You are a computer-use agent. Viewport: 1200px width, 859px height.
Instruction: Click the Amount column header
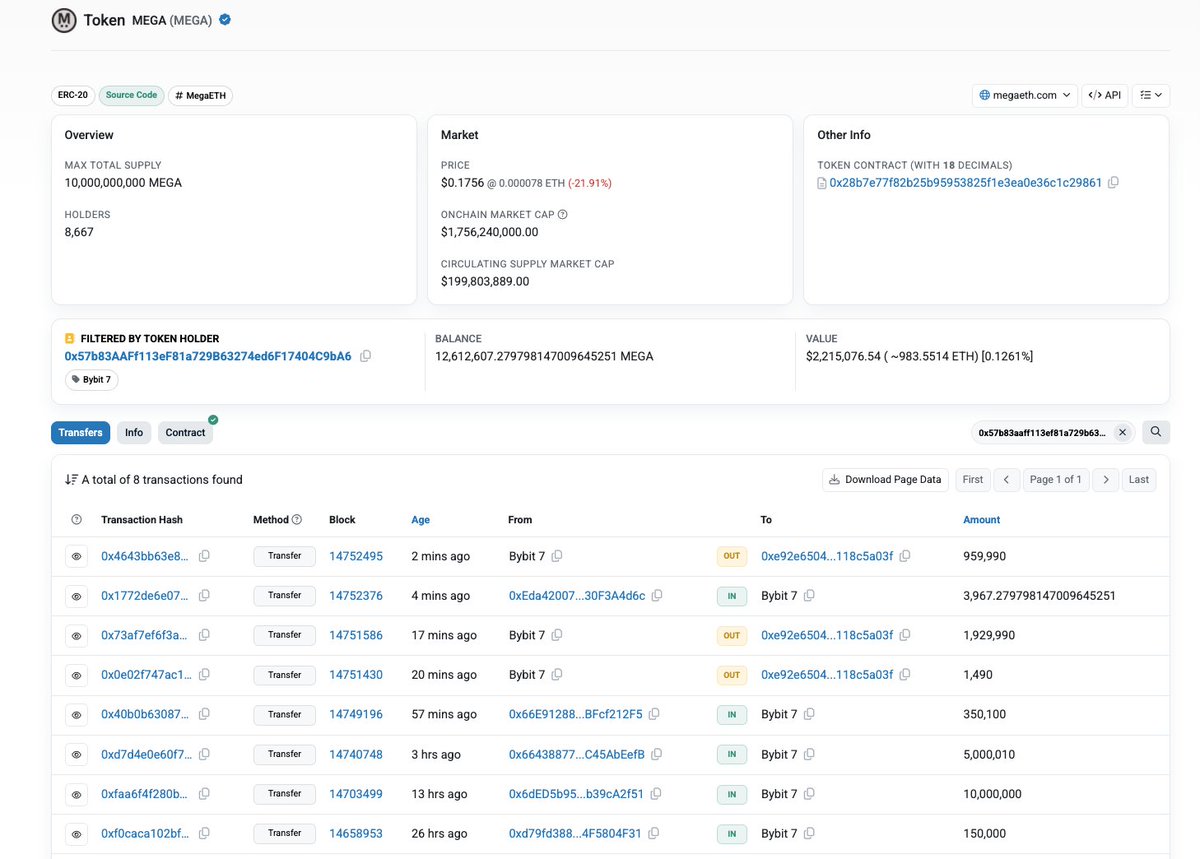tap(981, 520)
